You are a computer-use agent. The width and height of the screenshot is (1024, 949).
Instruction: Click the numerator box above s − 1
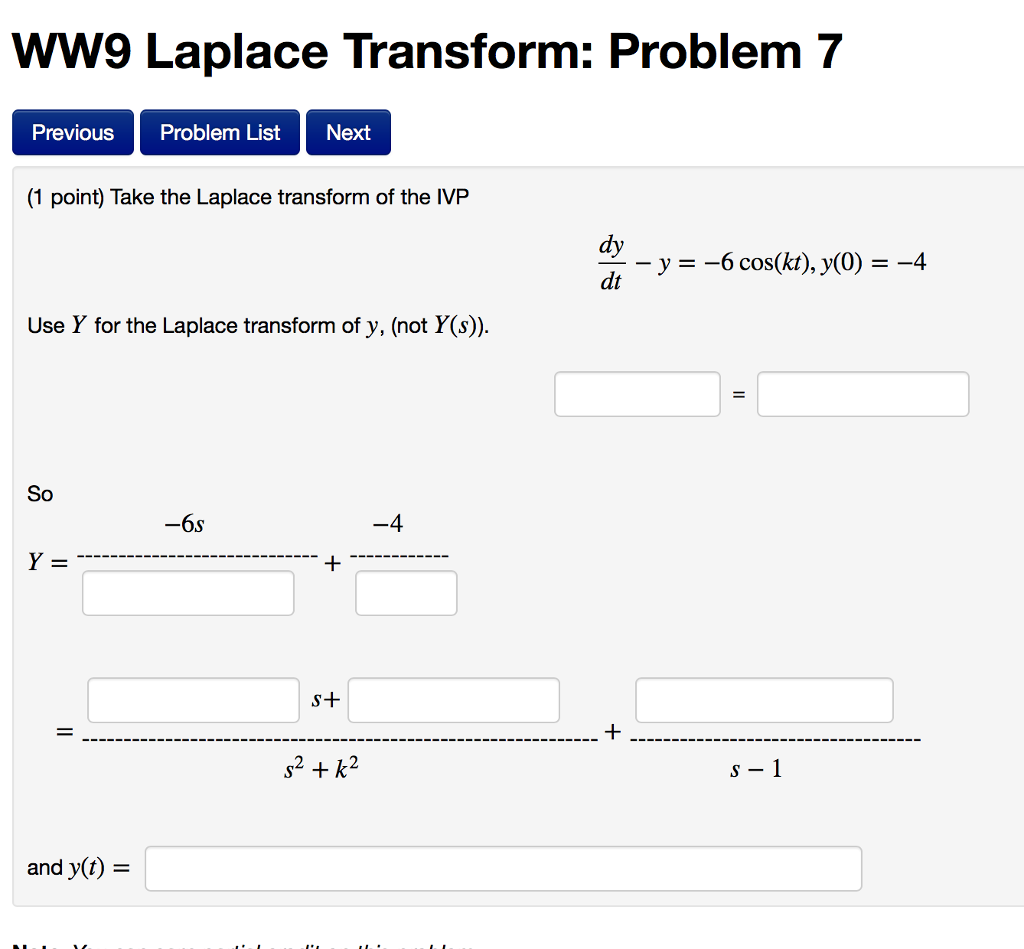764,700
